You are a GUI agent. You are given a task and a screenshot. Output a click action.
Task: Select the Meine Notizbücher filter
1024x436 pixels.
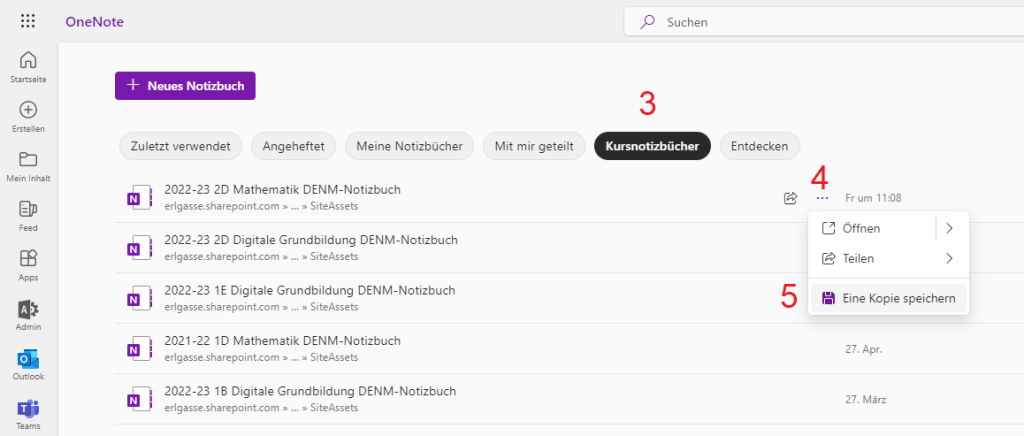409,146
